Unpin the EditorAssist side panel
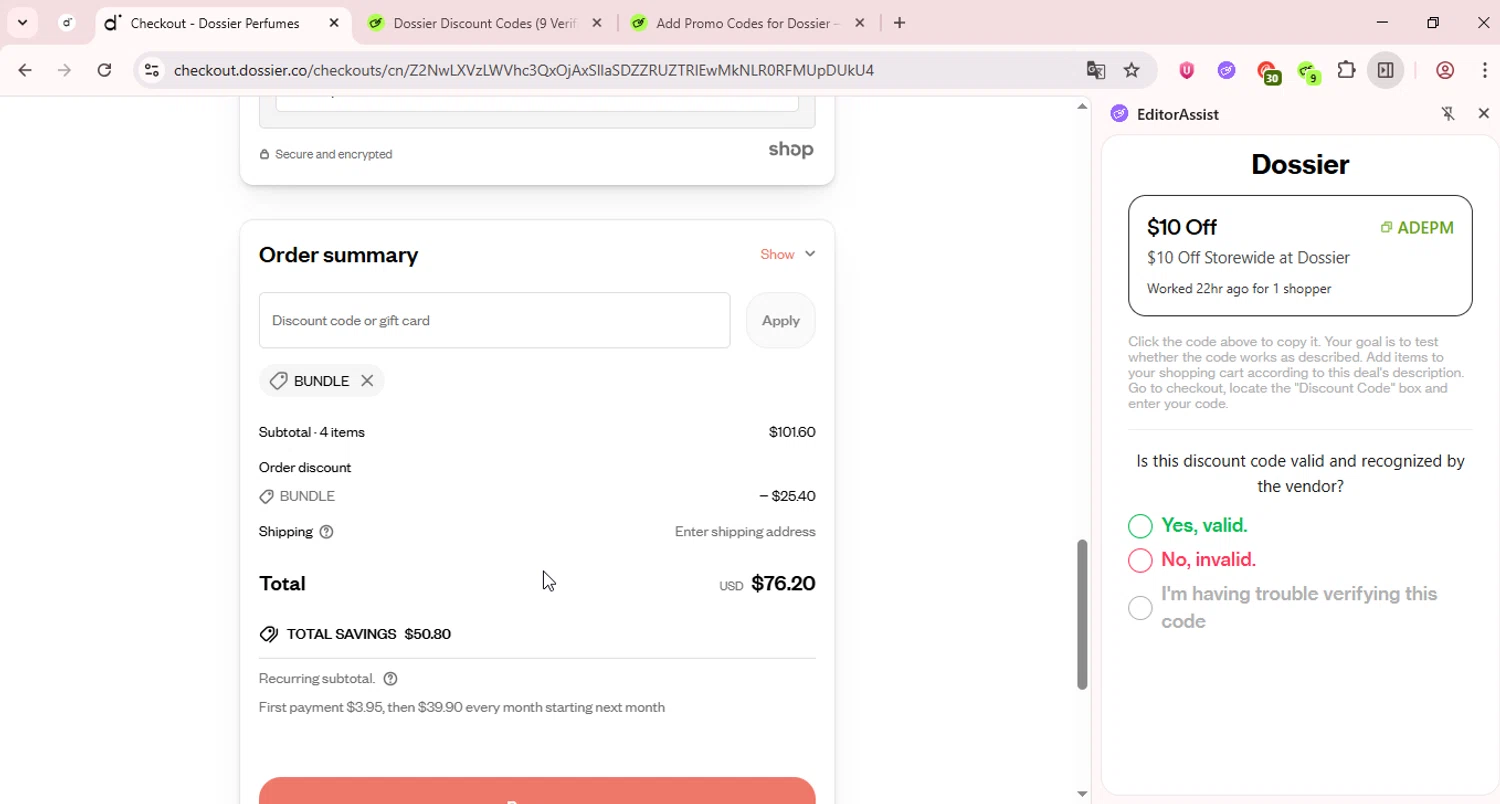Viewport: 1500px width, 804px height. [1448, 114]
